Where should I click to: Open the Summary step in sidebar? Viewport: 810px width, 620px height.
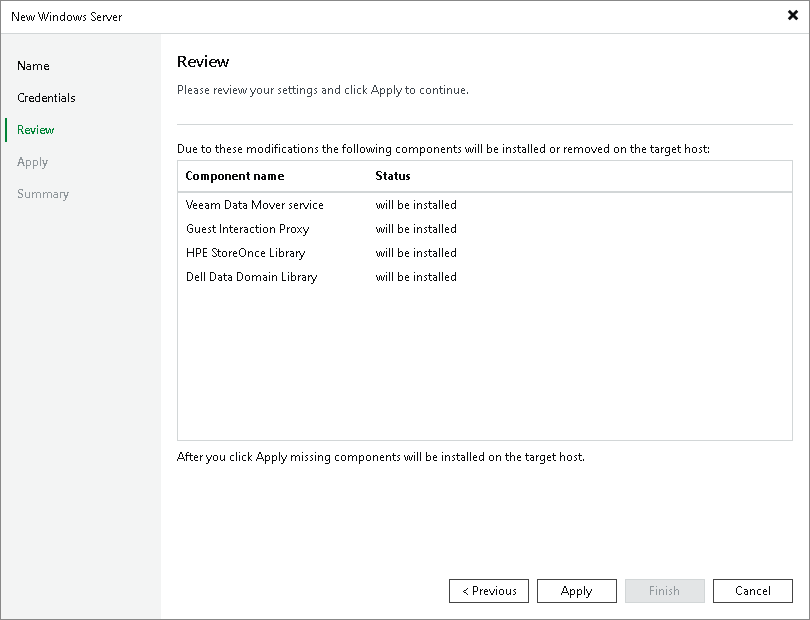click(x=43, y=194)
